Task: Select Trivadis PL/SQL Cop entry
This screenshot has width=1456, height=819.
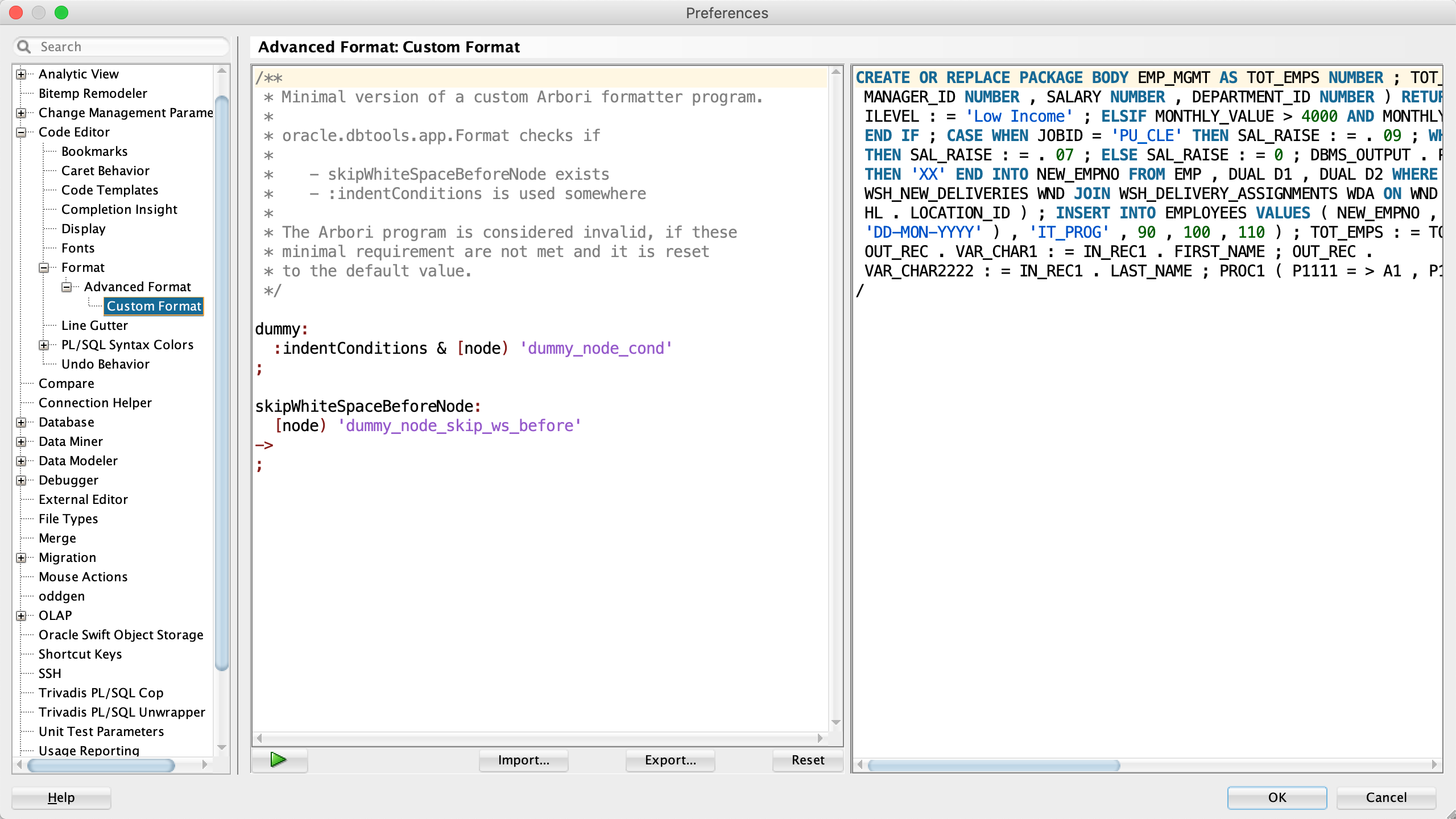Action: click(101, 693)
